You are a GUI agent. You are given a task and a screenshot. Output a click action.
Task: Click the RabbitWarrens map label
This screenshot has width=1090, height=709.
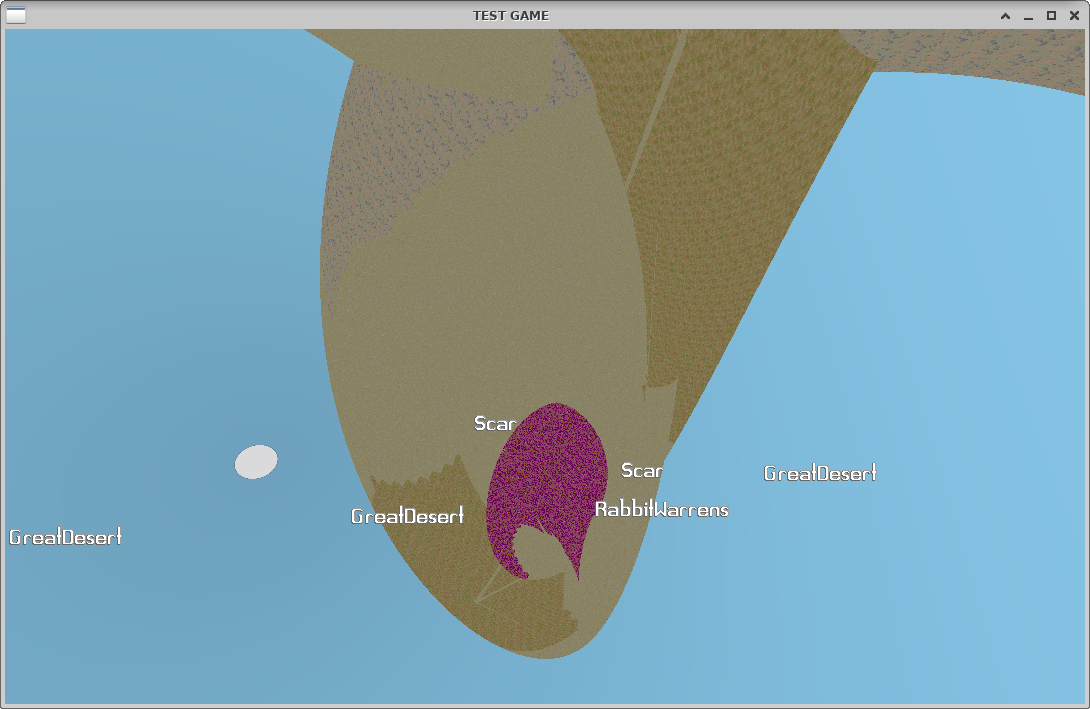click(662, 510)
